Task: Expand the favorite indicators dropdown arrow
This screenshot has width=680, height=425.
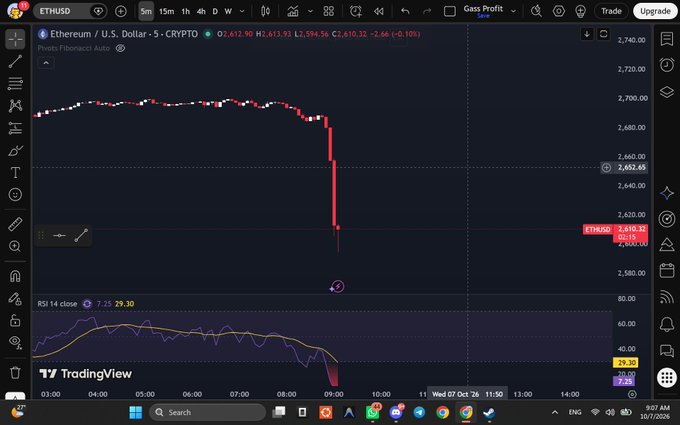Action: (x=310, y=11)
